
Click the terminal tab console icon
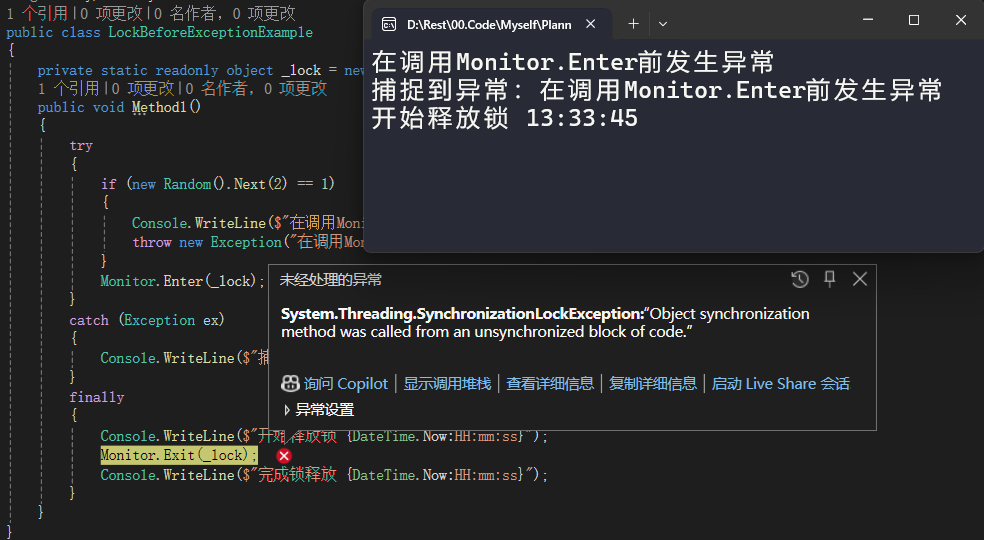click(x=388, y=24)
